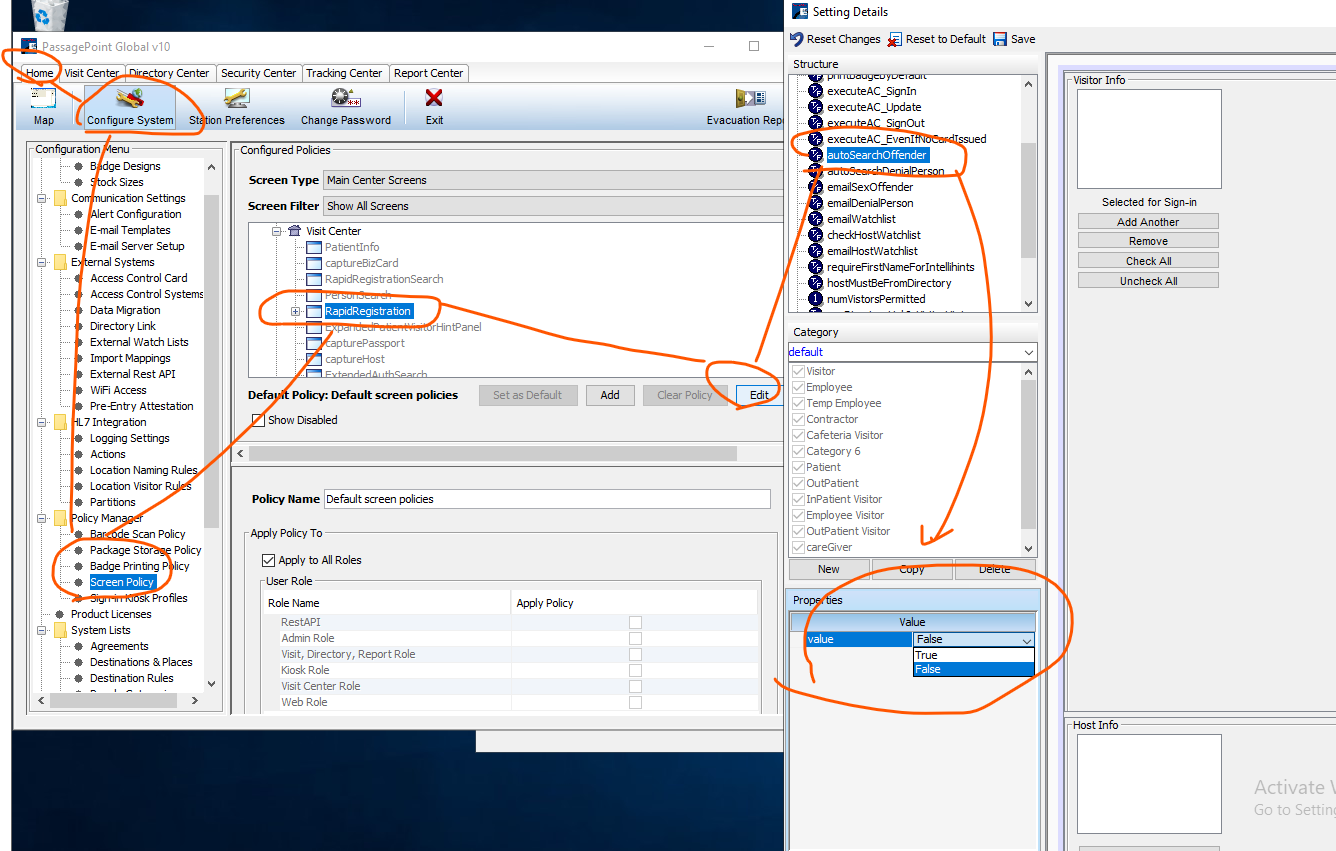Viewport: 1336px width, 851px height.
Task: Check Apply Policy for Kiosk Role
Action: [635, 670]
